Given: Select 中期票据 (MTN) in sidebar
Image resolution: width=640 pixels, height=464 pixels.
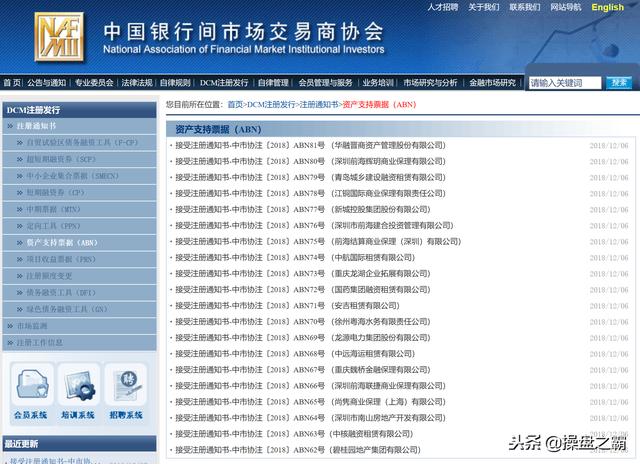Looking at the screenshot, I should [x=79, y=209].
